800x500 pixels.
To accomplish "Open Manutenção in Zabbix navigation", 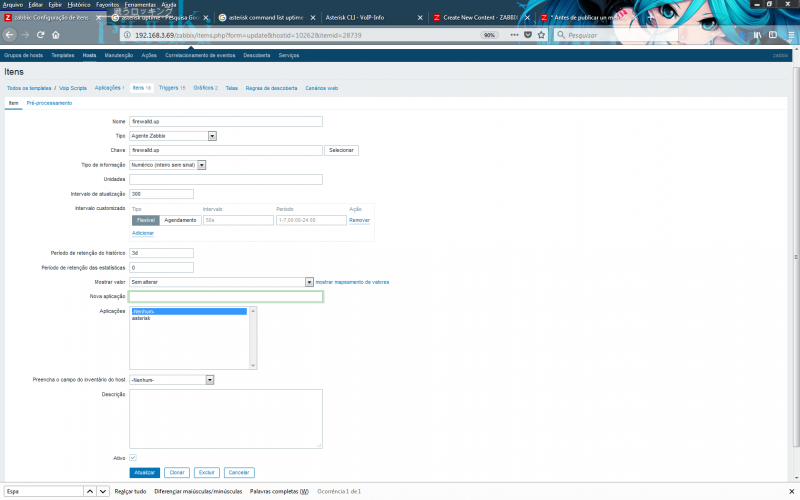I will [119, 55].
